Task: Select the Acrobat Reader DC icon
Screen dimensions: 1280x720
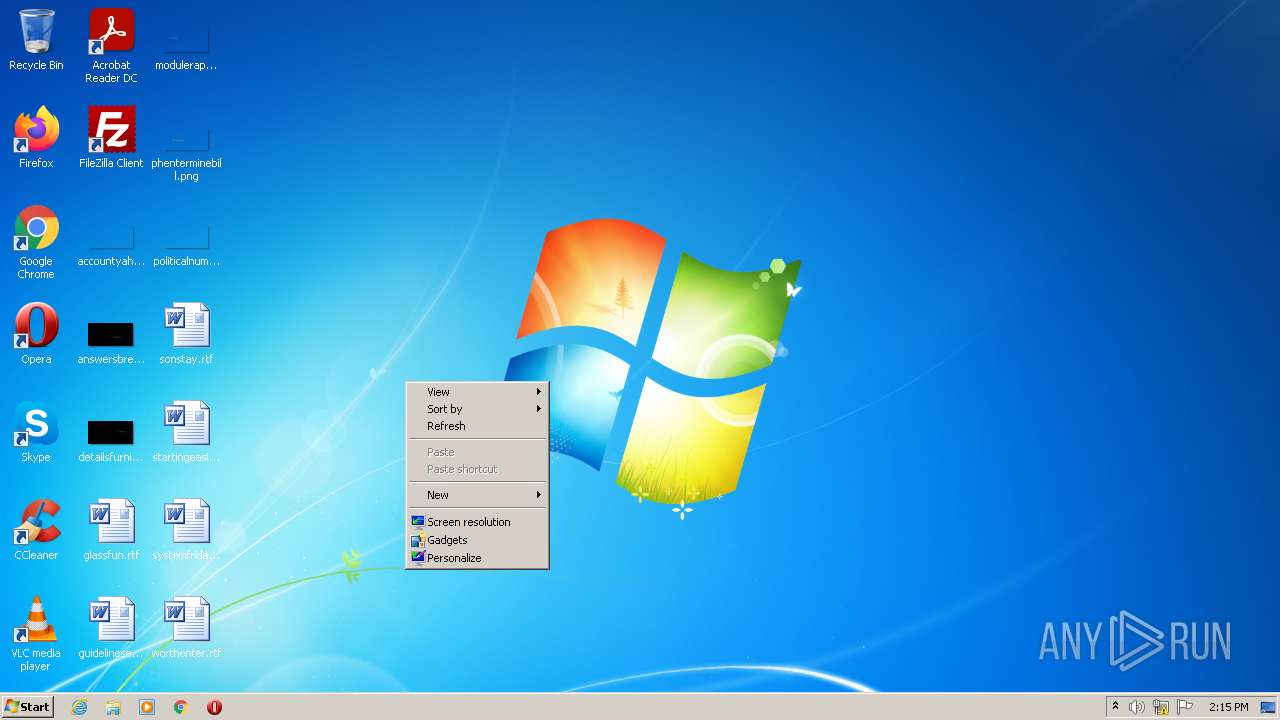Action: 111,46
